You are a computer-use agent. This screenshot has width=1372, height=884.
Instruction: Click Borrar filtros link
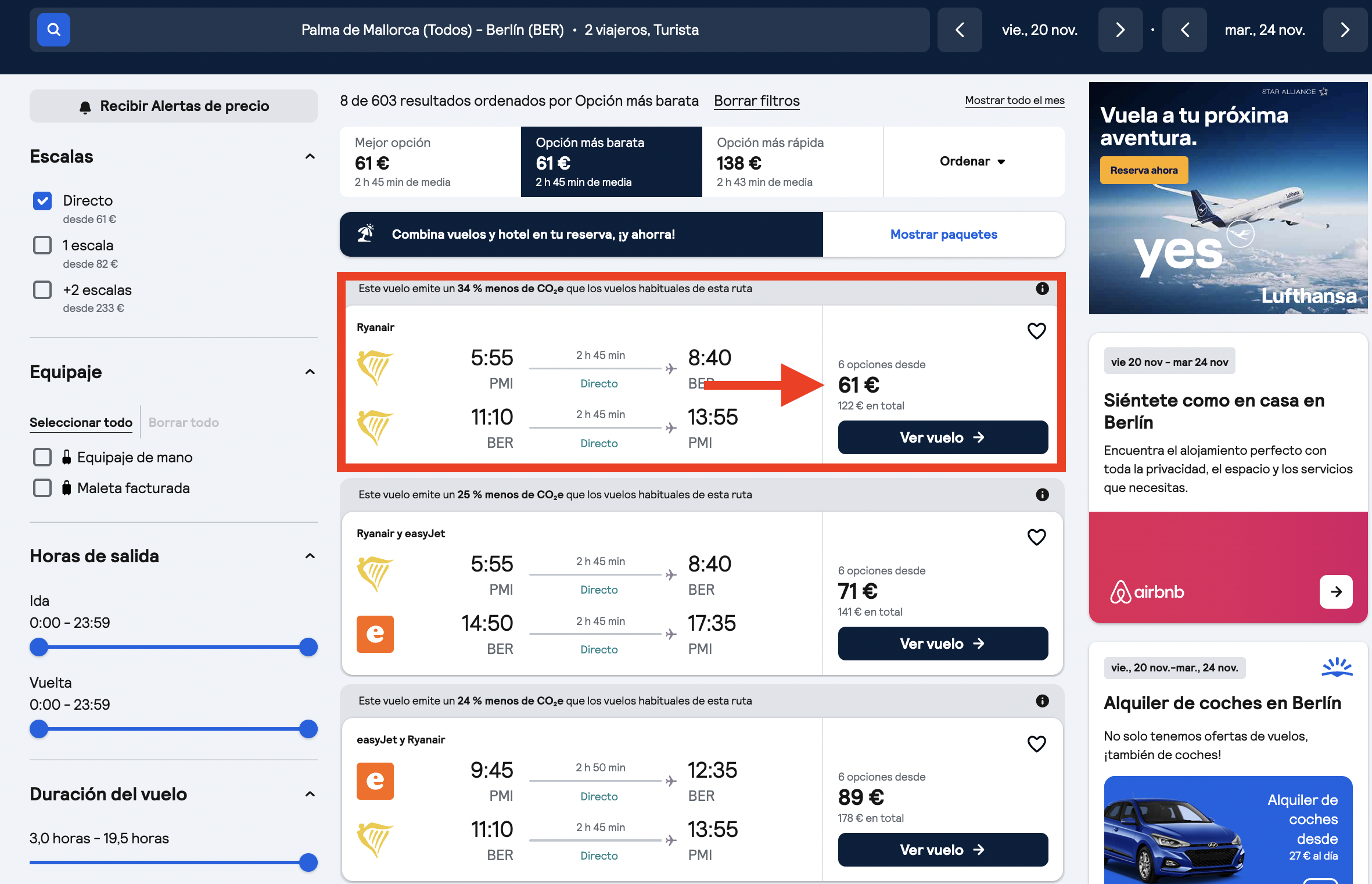pyautogui.click(x=757, y=101)
